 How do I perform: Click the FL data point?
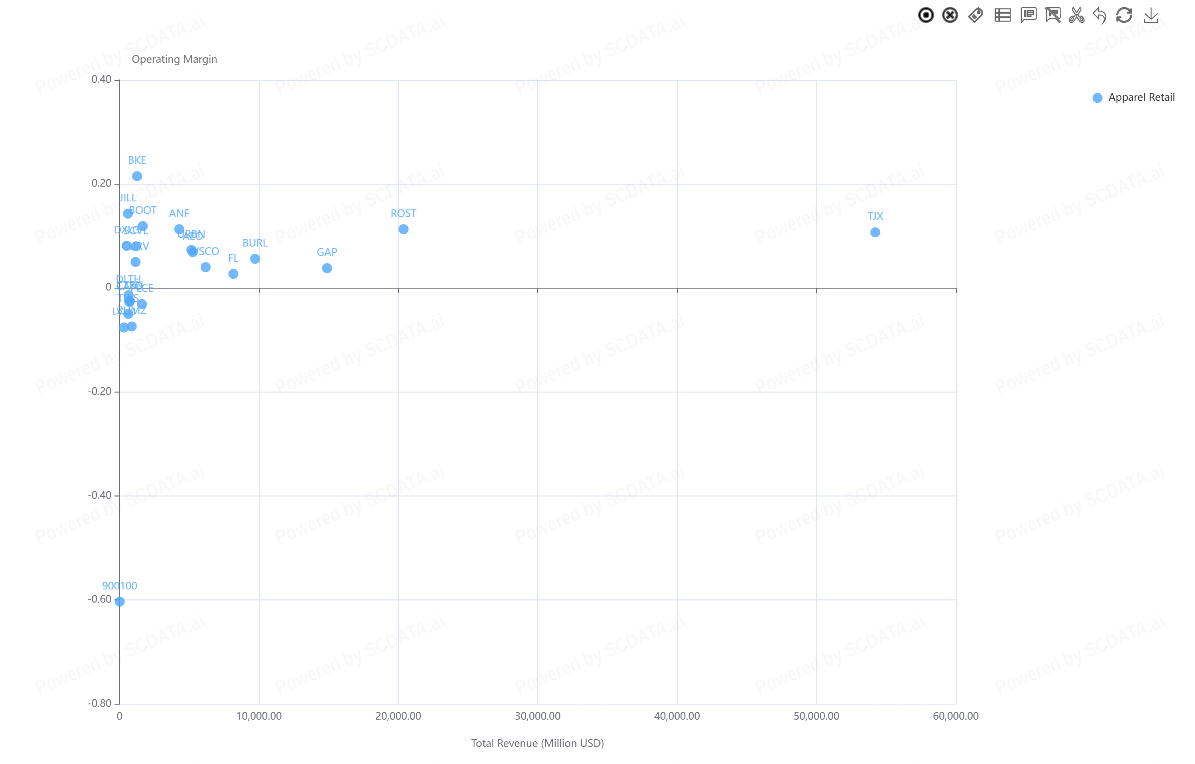click(233, 274)
